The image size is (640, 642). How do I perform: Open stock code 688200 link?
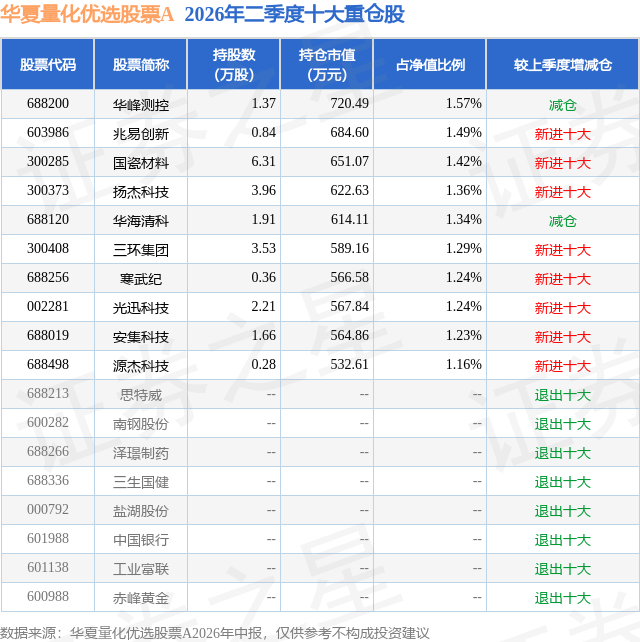[x=48, y=104]
